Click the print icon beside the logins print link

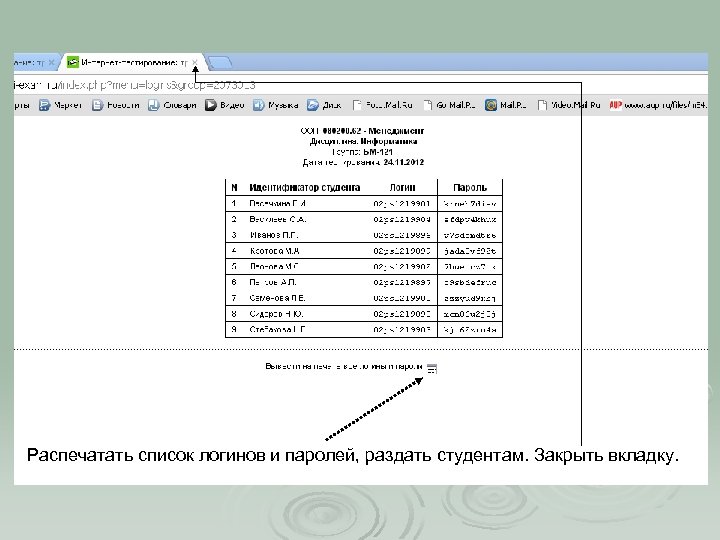point(432,368)
